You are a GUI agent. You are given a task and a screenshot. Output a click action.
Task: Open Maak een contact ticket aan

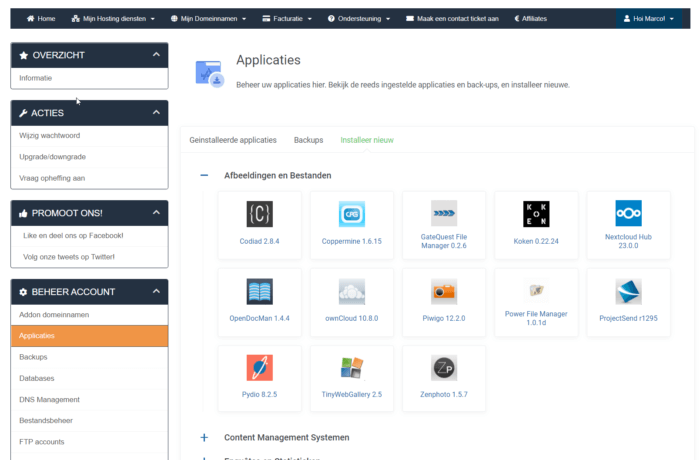coord(452,18)
